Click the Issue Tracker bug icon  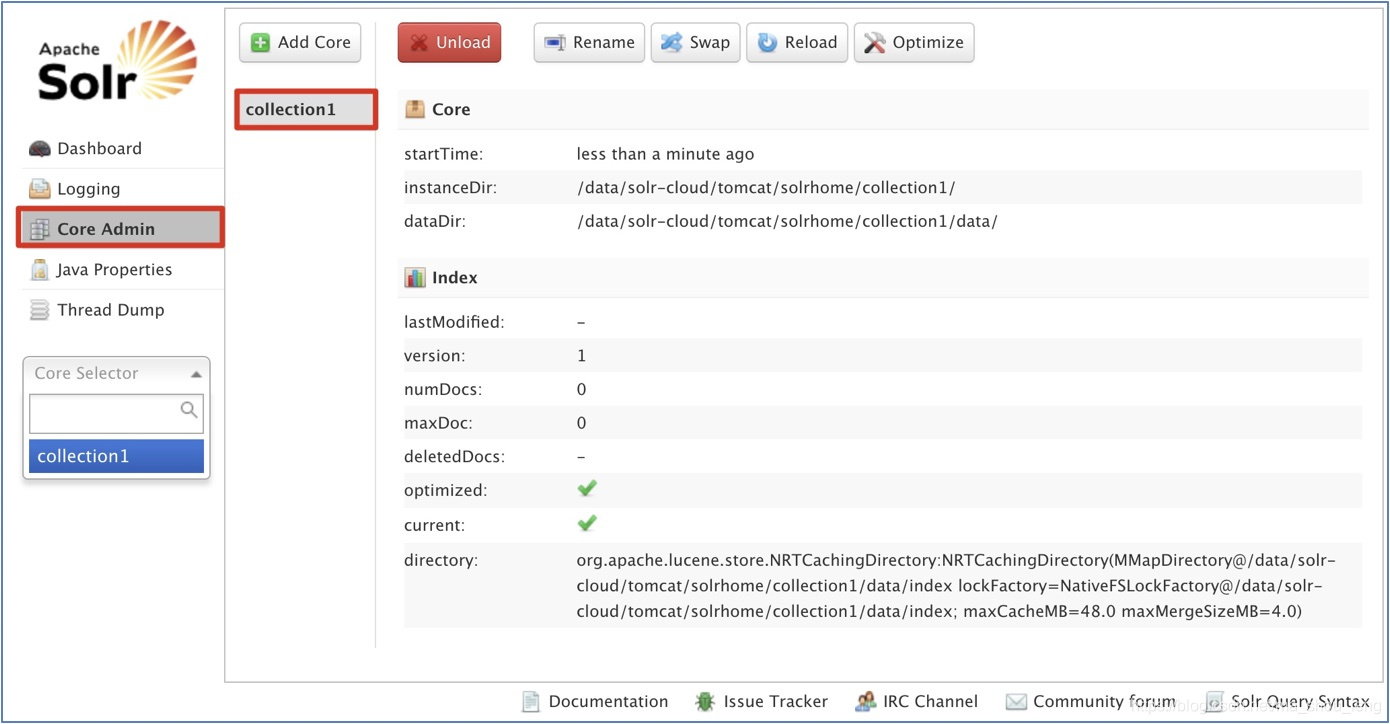(x=705, y=702)
